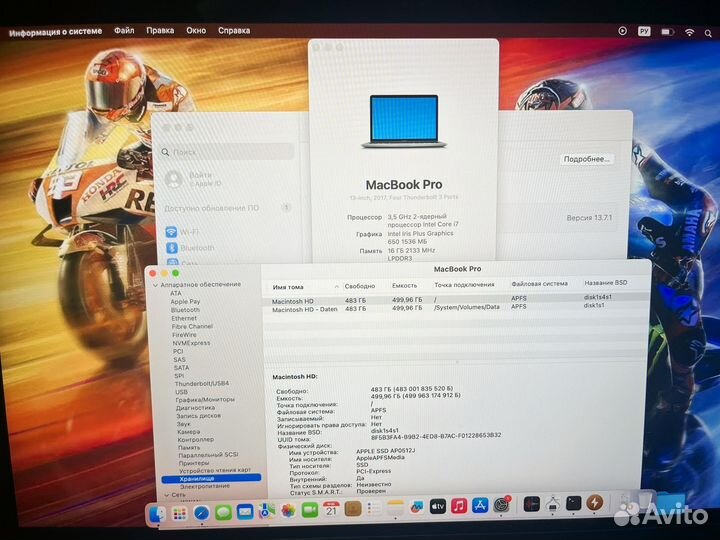
Task: Select Графика/Мониторы in the sidebar
Action: [205, 400]
